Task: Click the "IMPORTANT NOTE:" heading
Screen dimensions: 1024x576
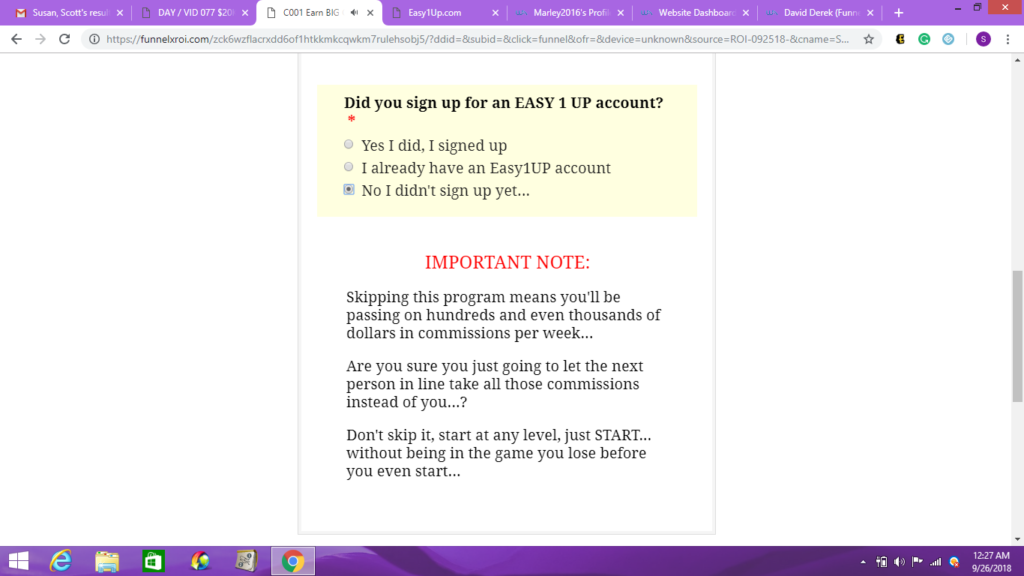Action: (x=507, y=262)
